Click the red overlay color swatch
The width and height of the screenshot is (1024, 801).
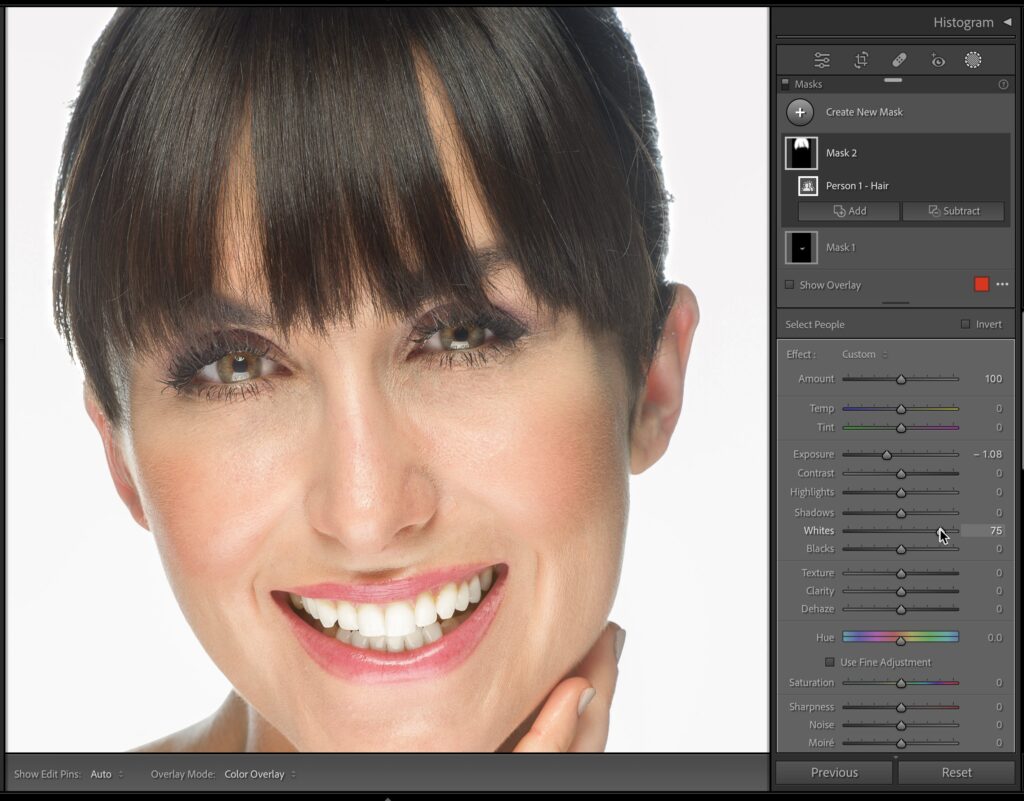pyautogui.click(x=982, y=285)
